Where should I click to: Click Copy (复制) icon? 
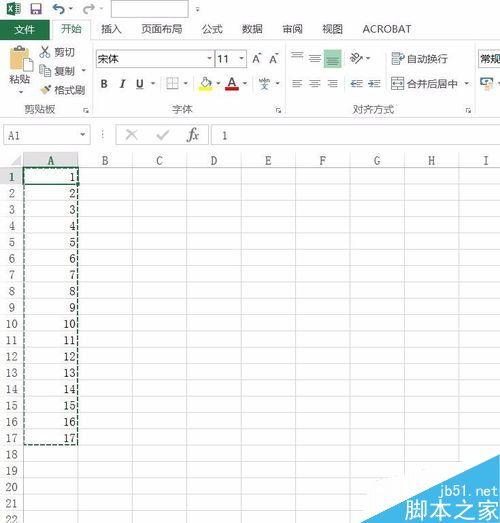[45, 71]
